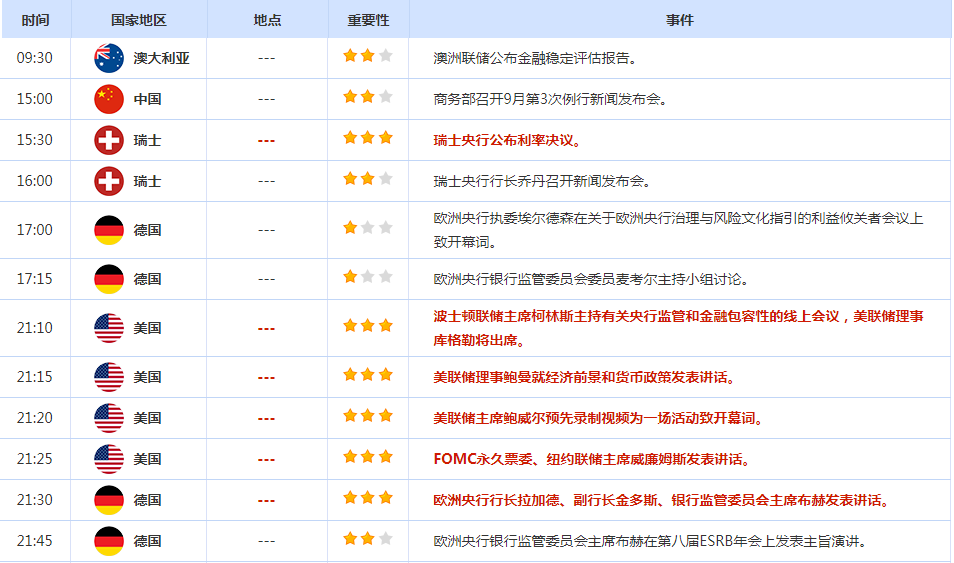Select the 21:10 time cell
This screenshot has height=563, width=954.
click(35, 328)
